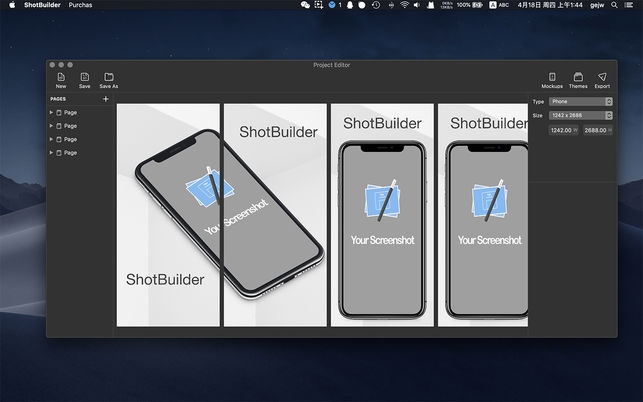This screenshot has height=402, width=643.
Task: Create a new project with the New icon
Action: point(61,80)
